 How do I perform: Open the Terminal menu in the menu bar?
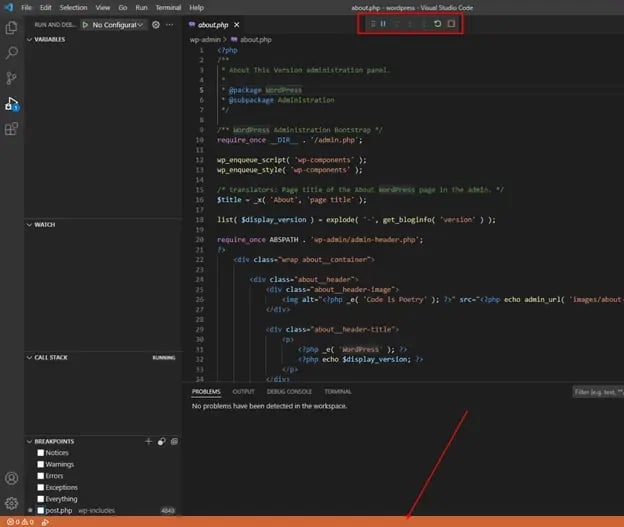[x=167, y=7]
